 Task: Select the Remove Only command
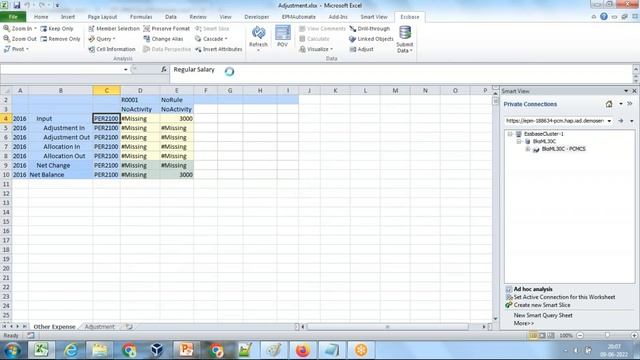pyautogui.click(x=60, y=39)
